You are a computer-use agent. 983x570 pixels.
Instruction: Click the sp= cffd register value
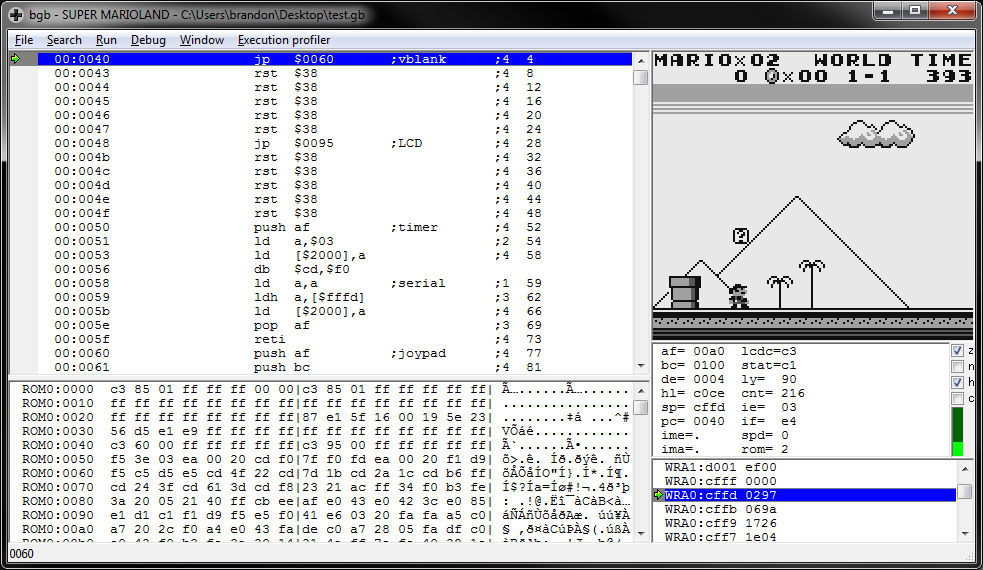tap(693, 408)
